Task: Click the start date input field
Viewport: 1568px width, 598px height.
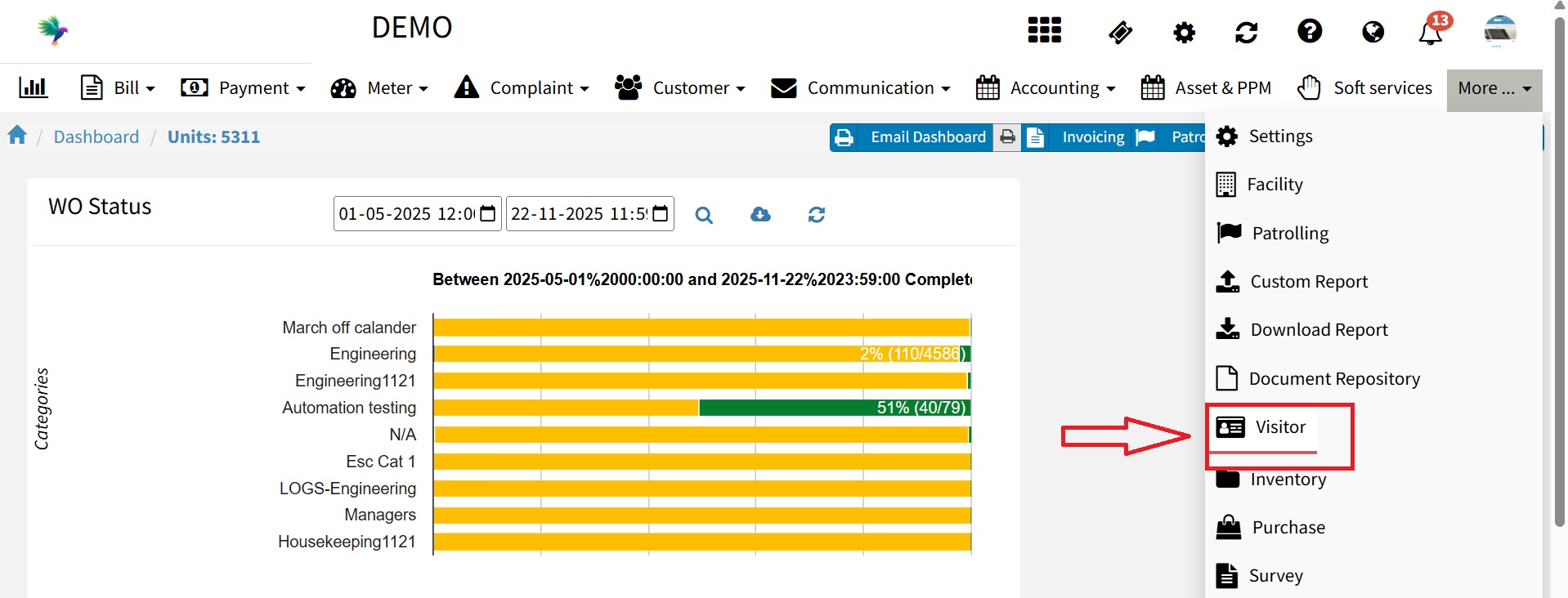Action: click(x=407, y=214)
